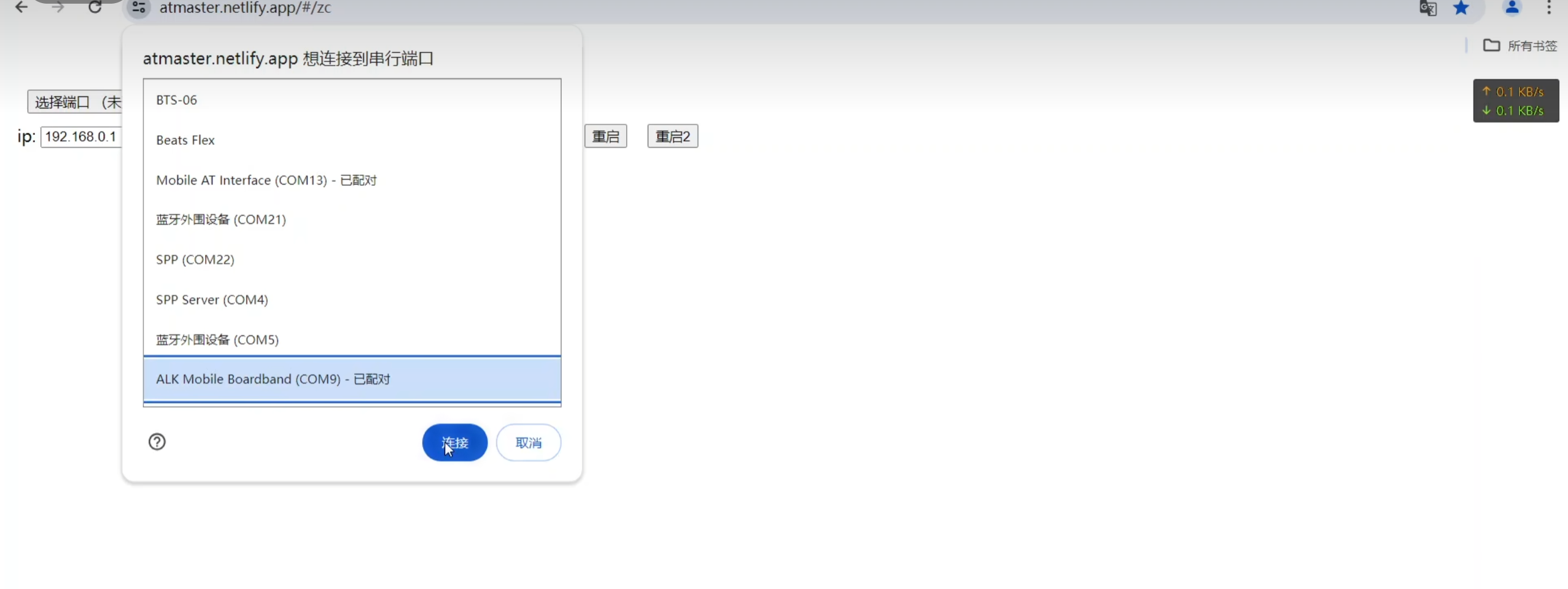The width and height of the screenshot is (1568, 589).
Task: Select SPP Server (COM4) port
Action: 352,299
